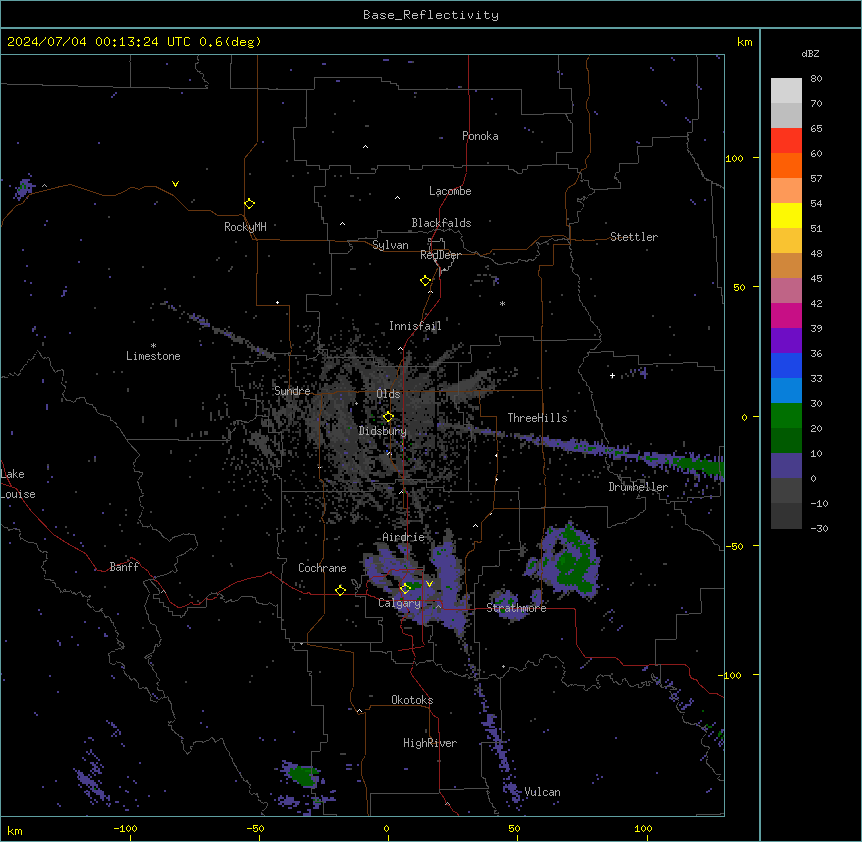Click the green radar echo northeast of Strathmore

573,563
